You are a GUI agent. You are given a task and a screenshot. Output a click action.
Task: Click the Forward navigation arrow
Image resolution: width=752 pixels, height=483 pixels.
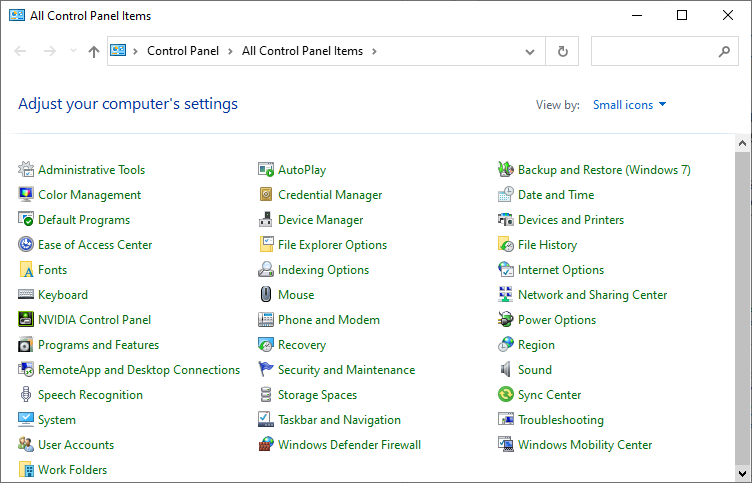50,51
